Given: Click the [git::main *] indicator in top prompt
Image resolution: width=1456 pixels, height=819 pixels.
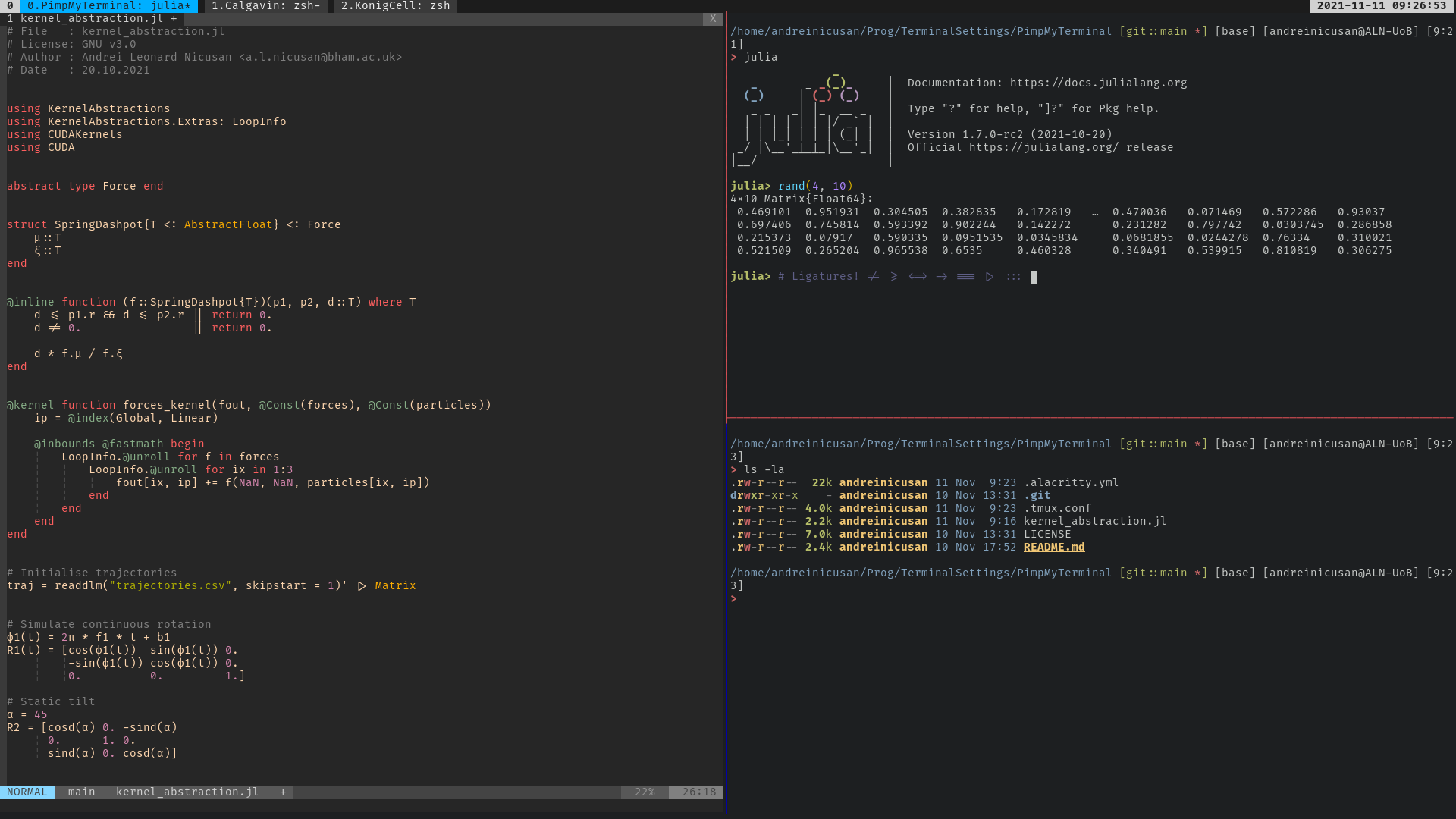Looking at the screenshot, I should tap(1163, 32).
